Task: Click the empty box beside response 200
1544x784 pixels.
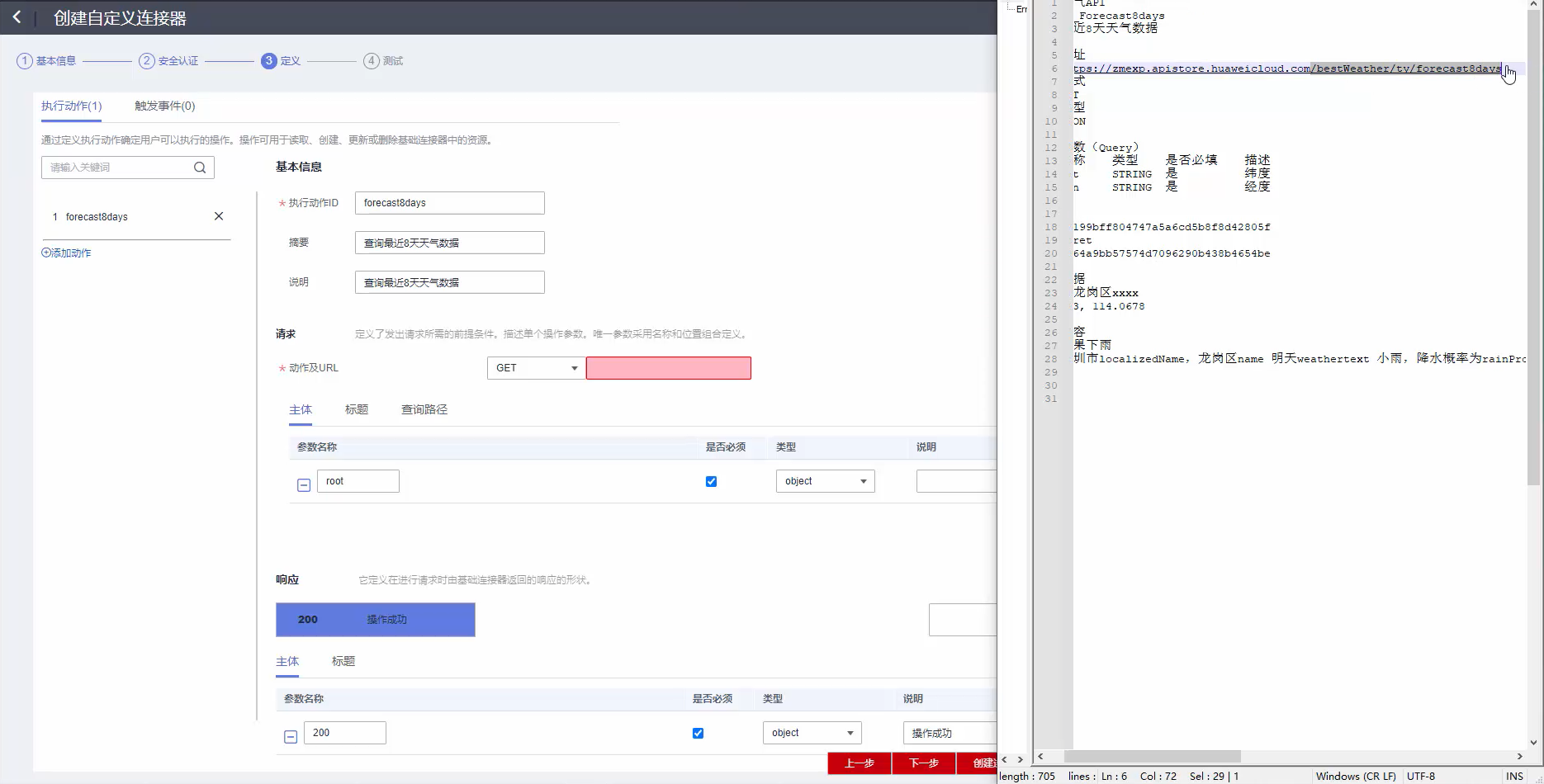Action: click(x=963, y=620)
